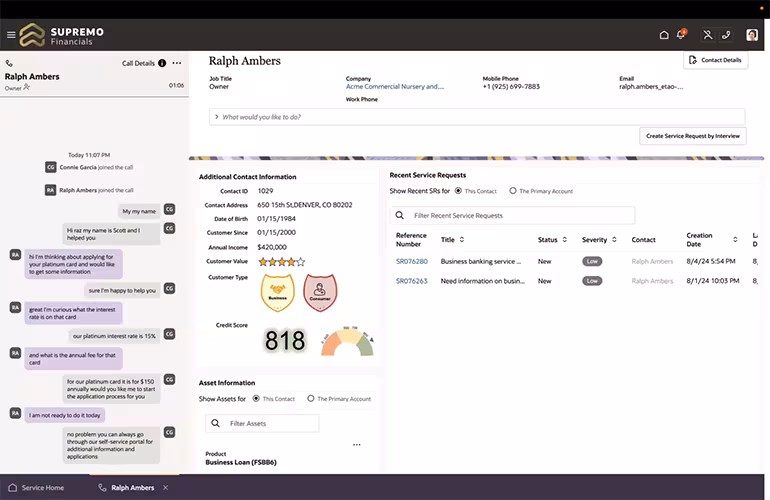
Task: Click the Low severity badge for SR076280
Action: tap(592, 261)
